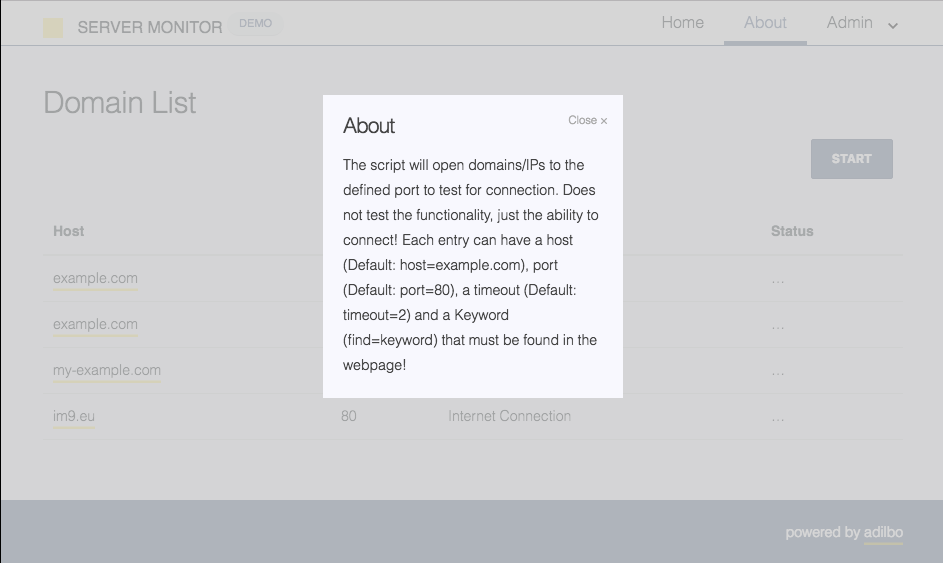
Task: Go to the Home menu item
Action: click(x=682, y=23)
